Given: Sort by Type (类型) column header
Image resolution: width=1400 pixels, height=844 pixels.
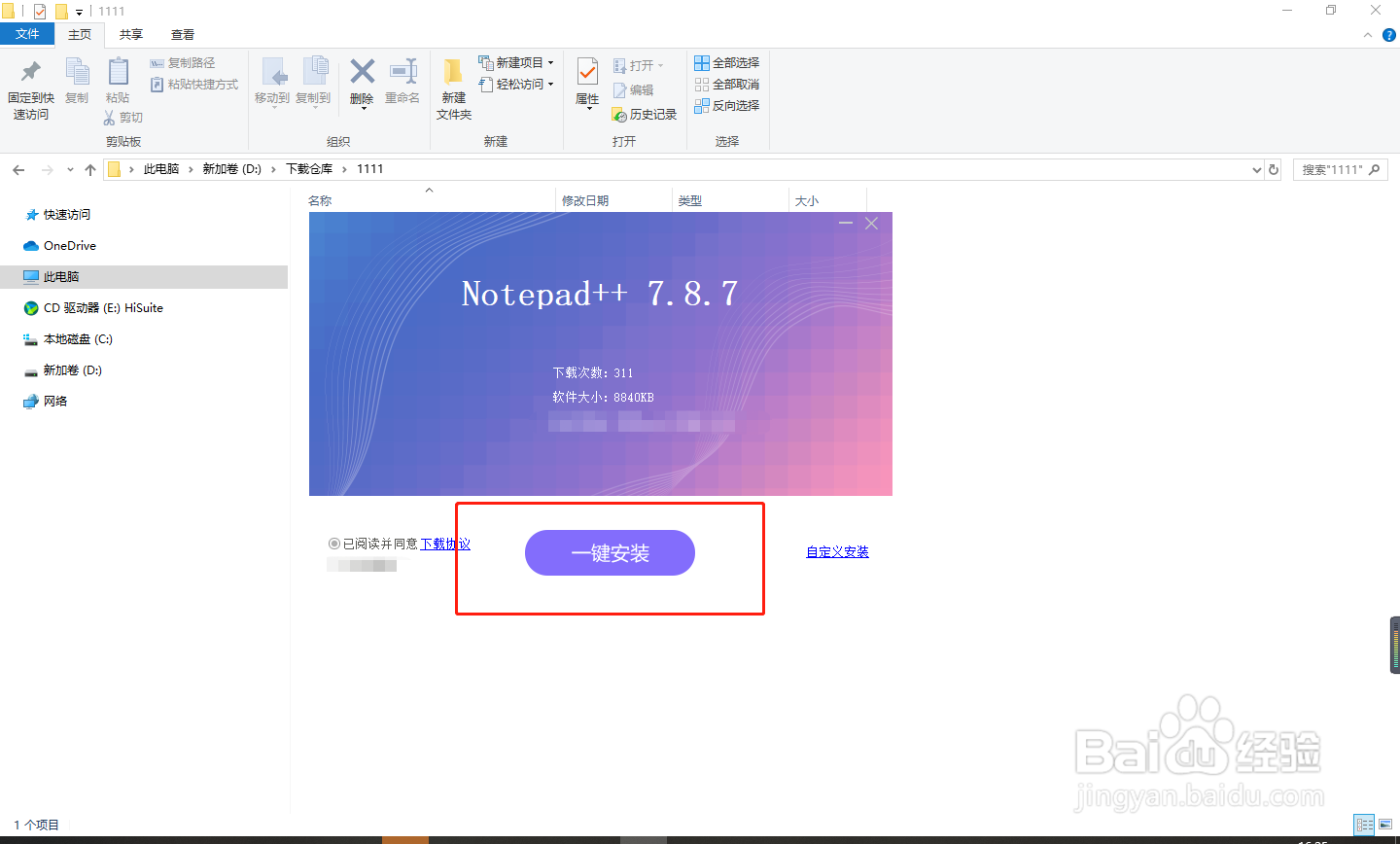Looking at the screenshot, I should [690, 201].
